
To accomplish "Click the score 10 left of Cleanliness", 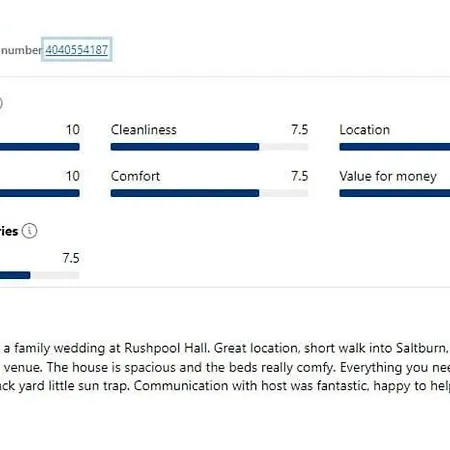I will [73, 130].
